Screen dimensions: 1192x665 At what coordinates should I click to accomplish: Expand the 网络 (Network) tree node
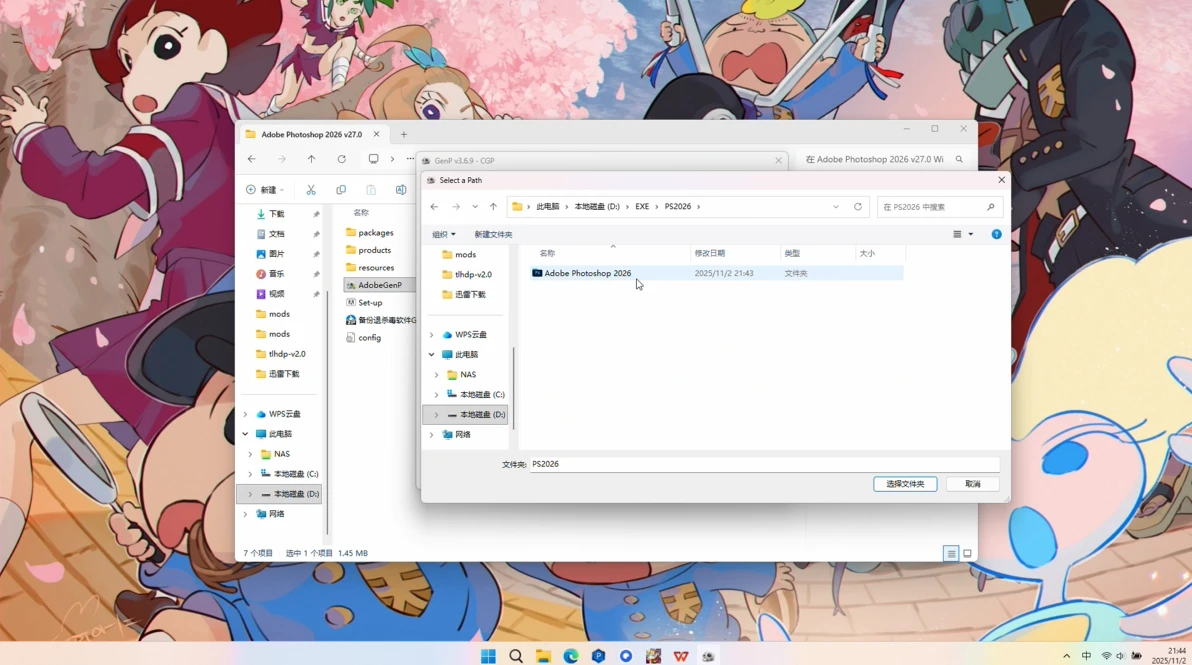[x=433, y=434]
